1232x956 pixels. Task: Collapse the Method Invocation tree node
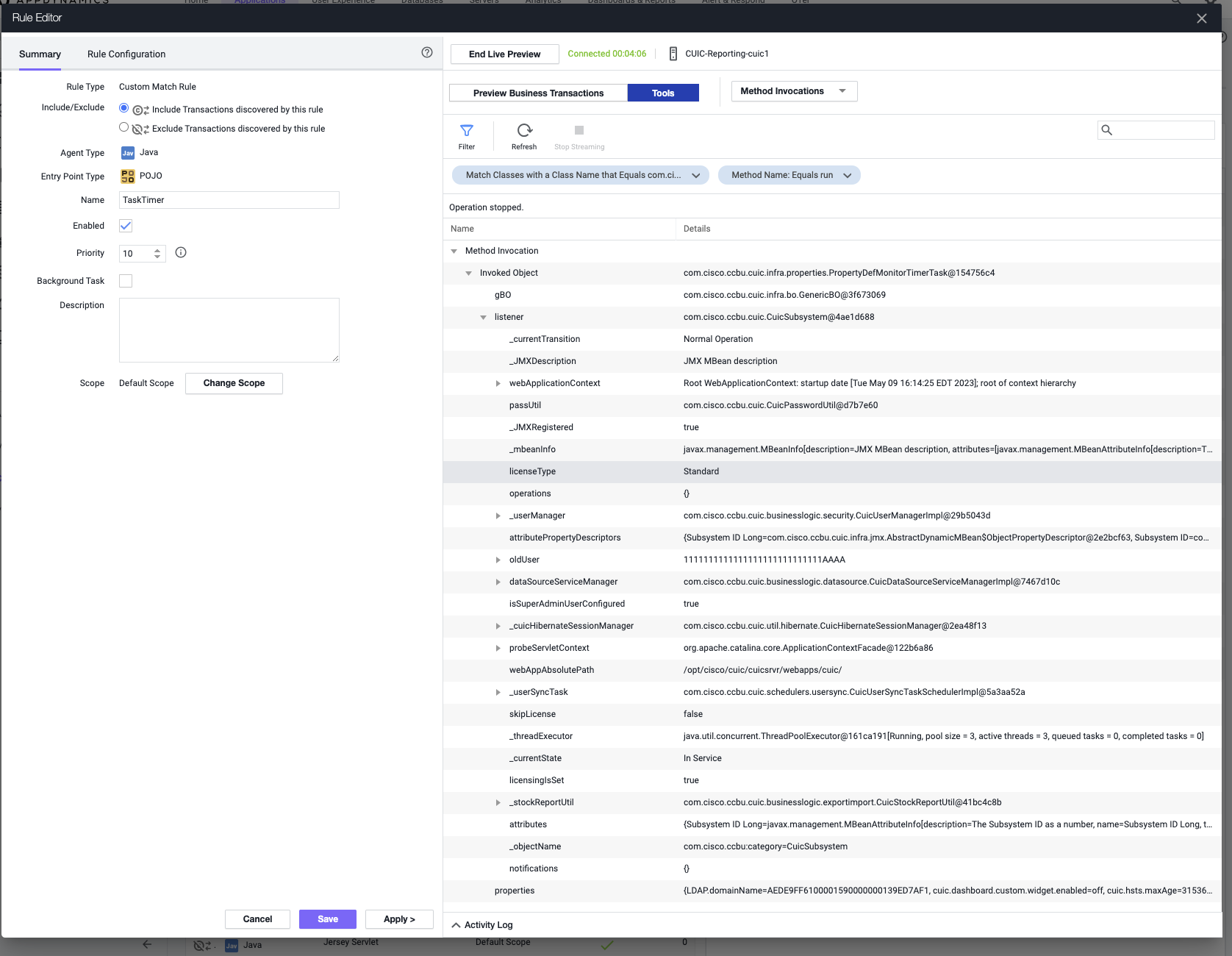click(454, 252)
